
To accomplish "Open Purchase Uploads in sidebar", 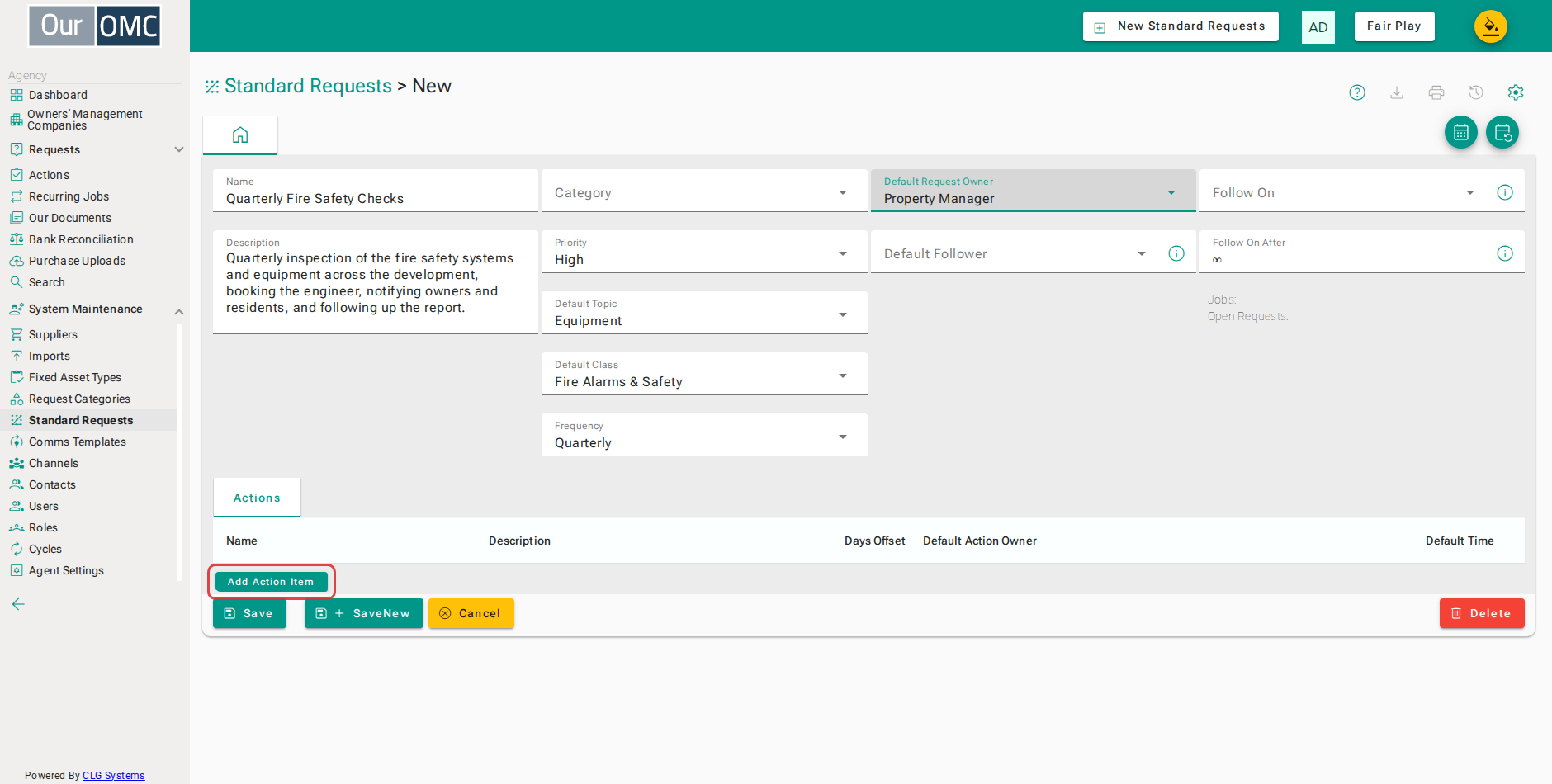I will click(77, 261).
